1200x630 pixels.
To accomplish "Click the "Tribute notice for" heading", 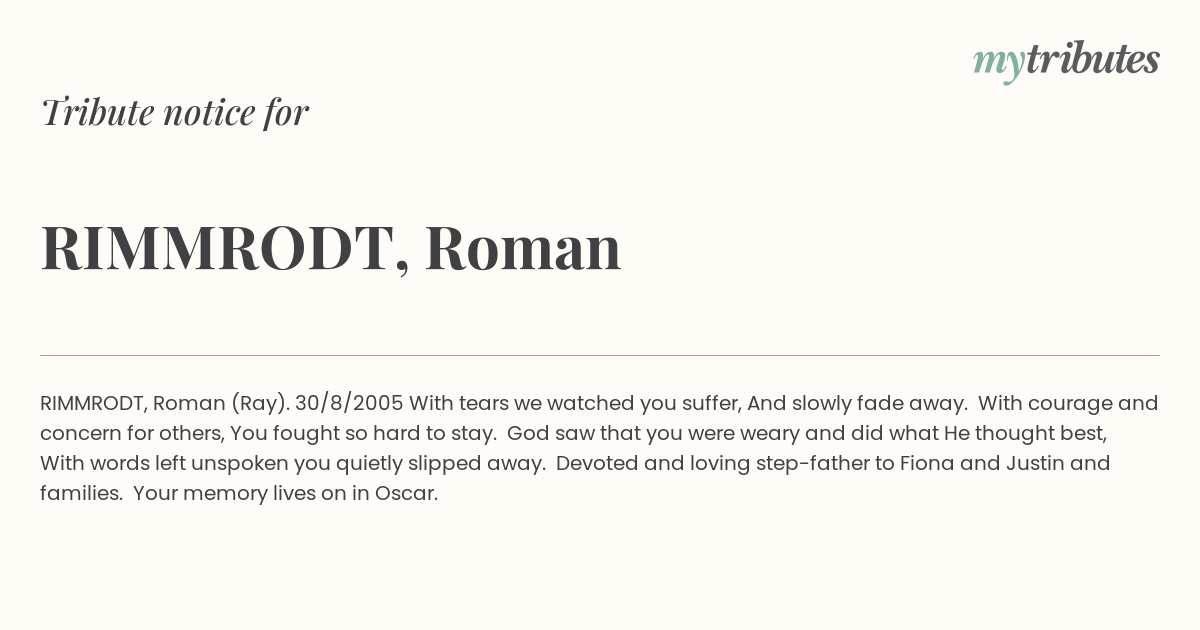I will pyautogui.click(x=175, y=113).
